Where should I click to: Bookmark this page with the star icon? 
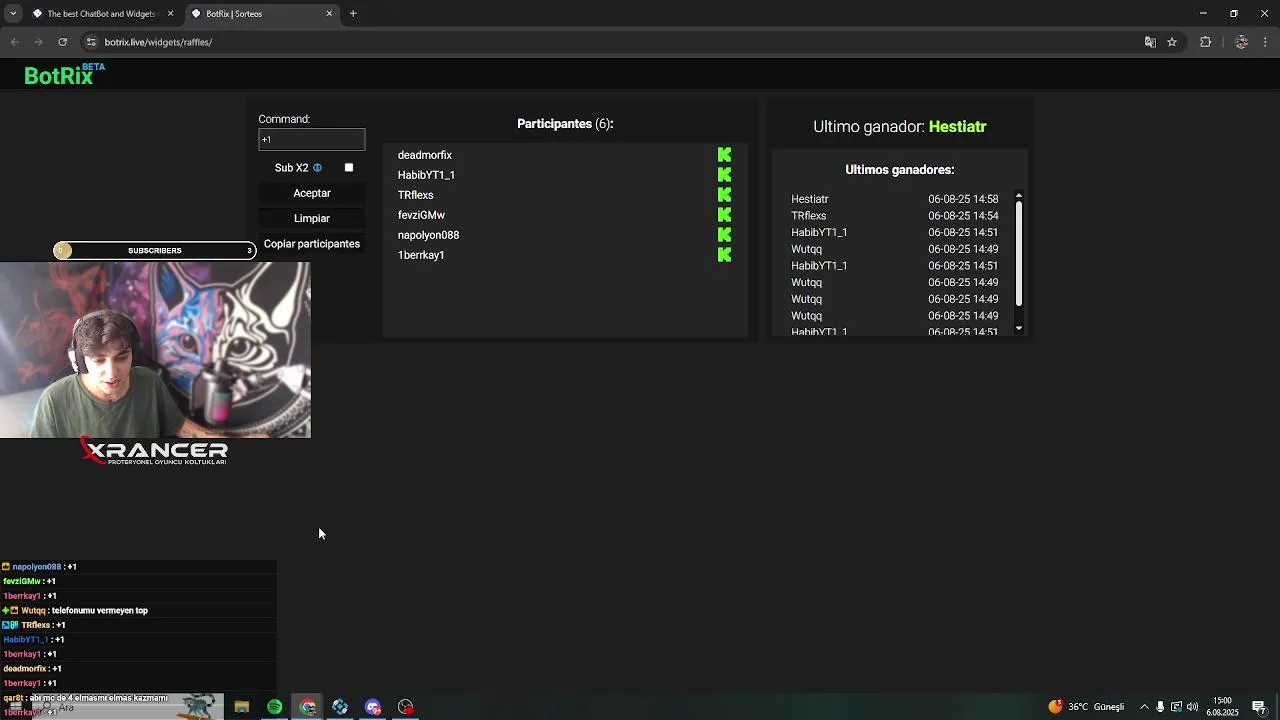point(1172,42)
